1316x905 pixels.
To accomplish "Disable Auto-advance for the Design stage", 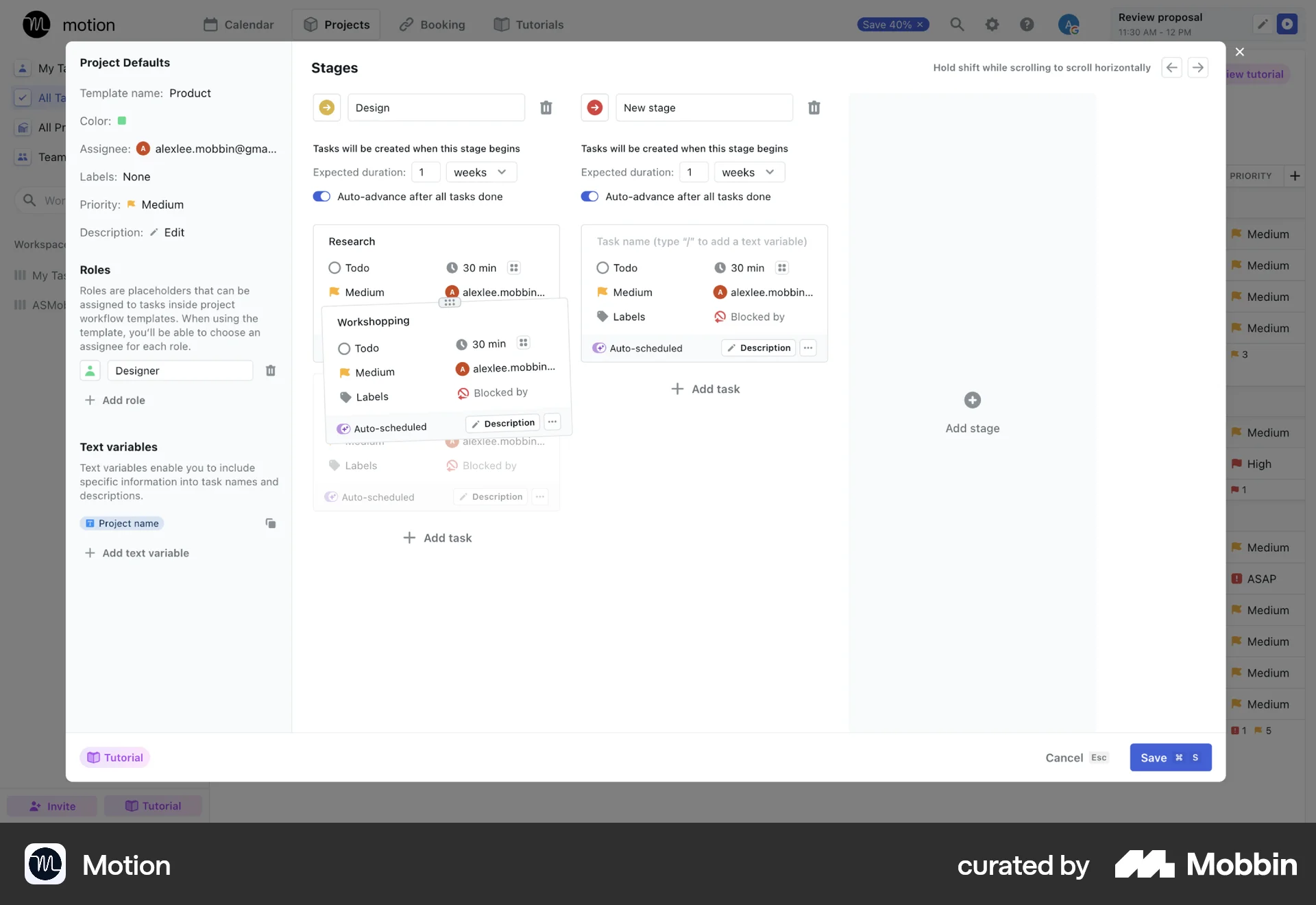I will click(x=321, y=196).
